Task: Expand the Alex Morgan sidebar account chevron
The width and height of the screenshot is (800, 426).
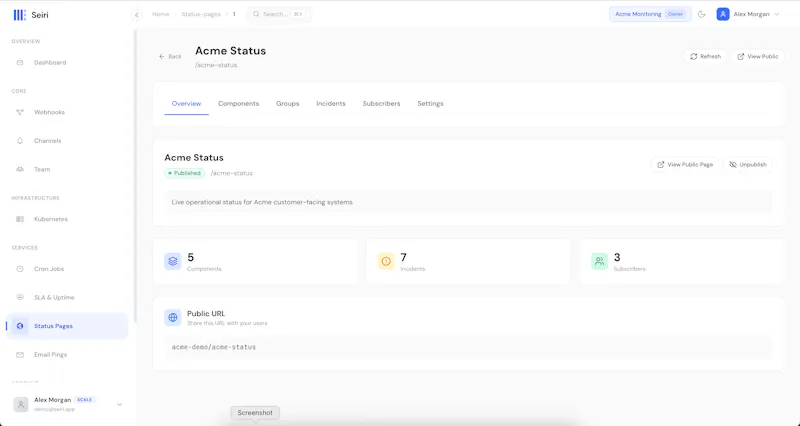Action: pos(119,405)
